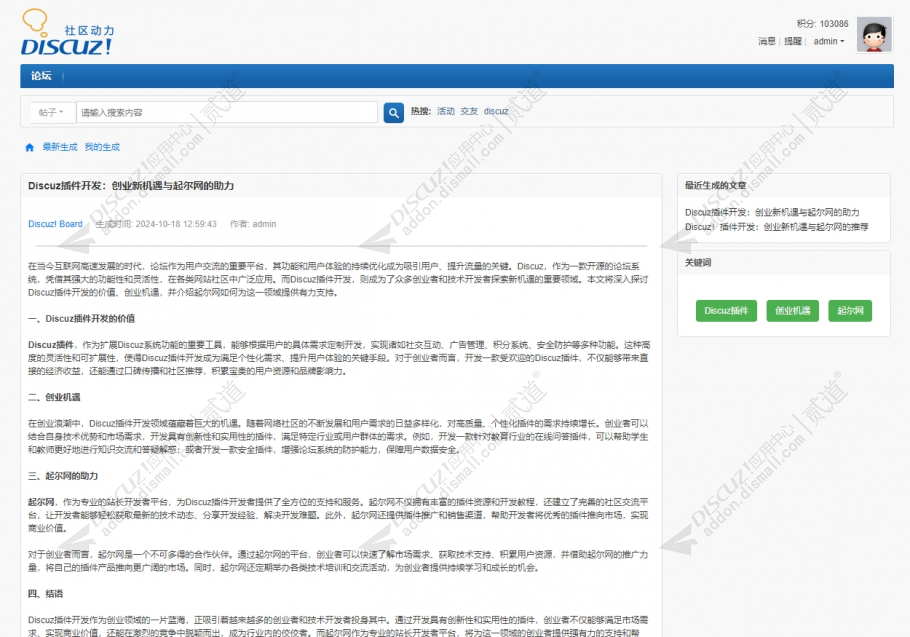Click the Discuz! logo
Screen dimensions: 910x637
pos(67,33)
